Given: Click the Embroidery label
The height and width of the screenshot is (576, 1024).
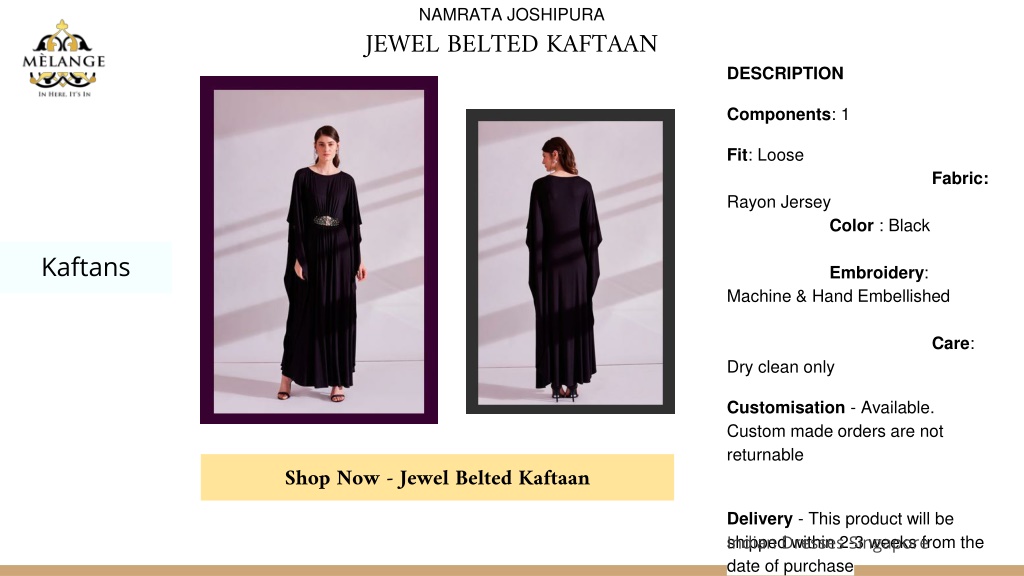Looking at the screenshot, I should (877, 272).
